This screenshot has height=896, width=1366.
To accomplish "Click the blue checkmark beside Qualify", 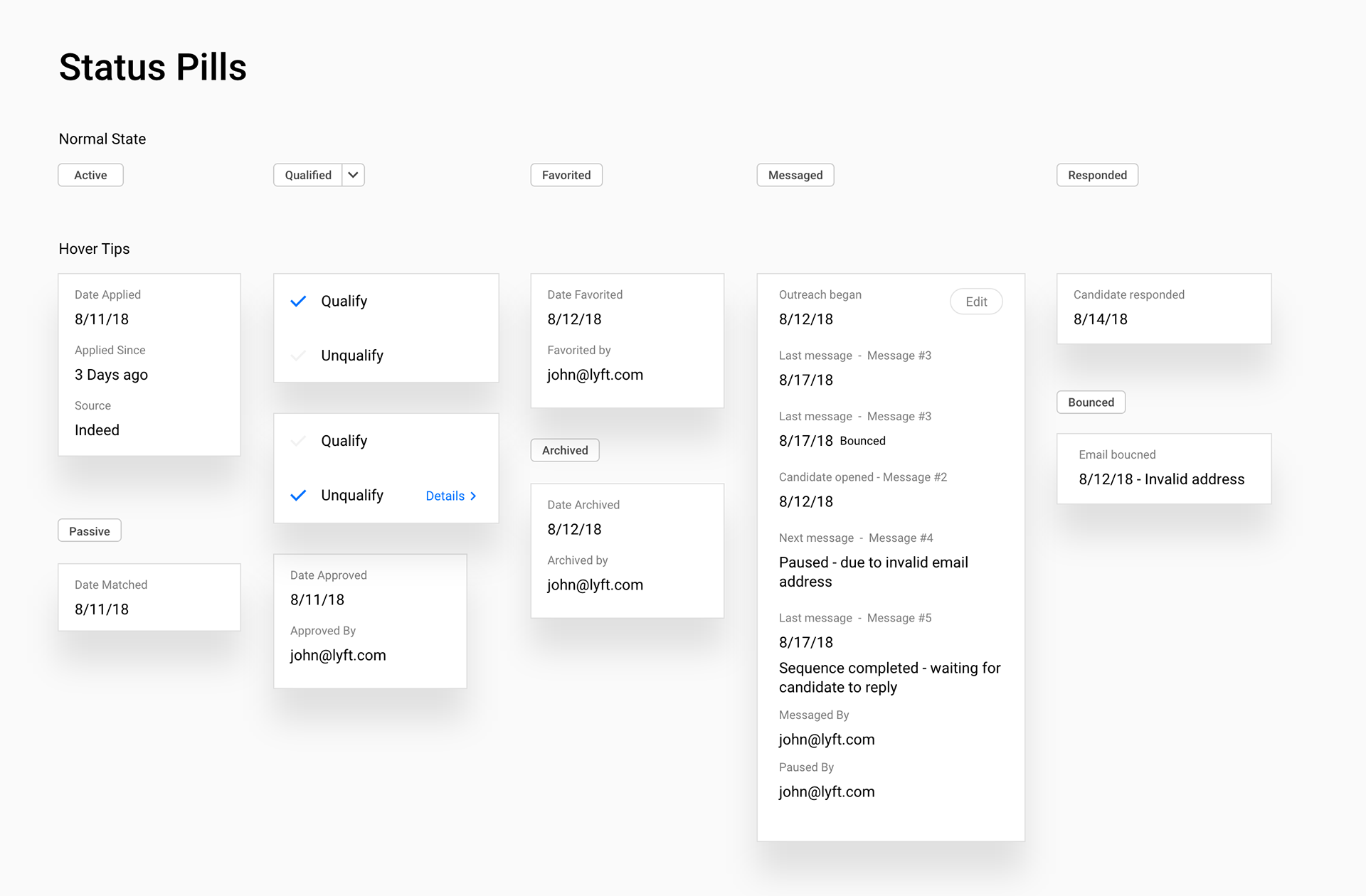I will coord(299,301).
